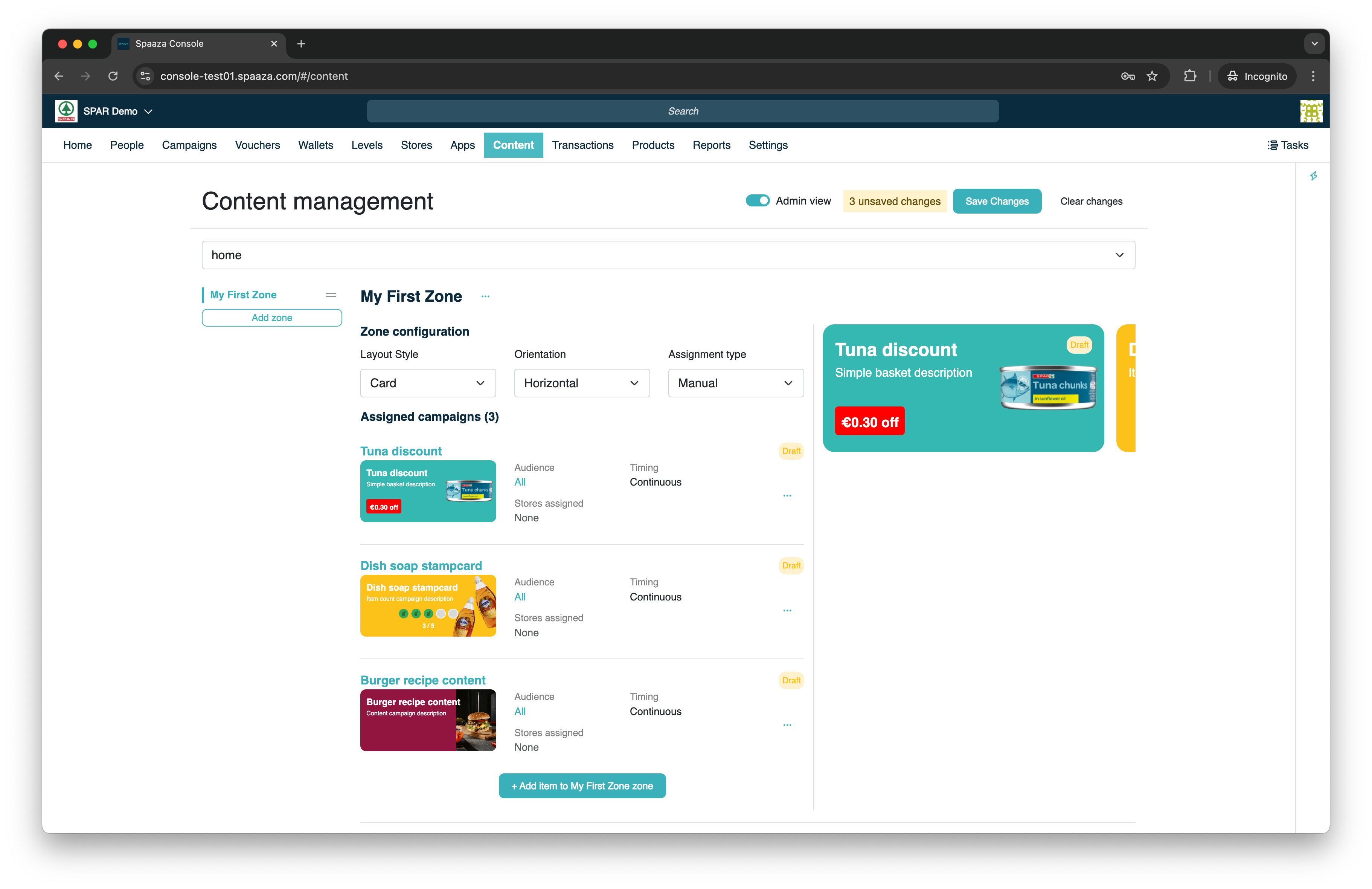The width and height of the screenshot is (1372, 889).
Task: Open the Vouchers menu tab
Action: (x=257, y=145)
